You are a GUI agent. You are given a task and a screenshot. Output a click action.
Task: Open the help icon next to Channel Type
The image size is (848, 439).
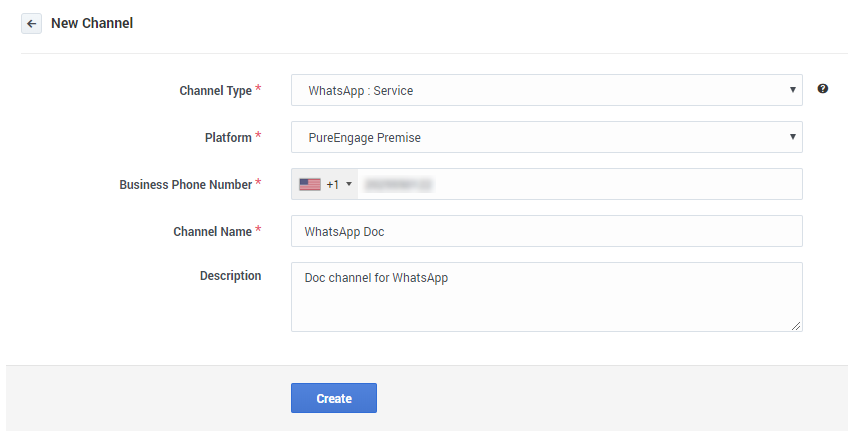(823, 89)
